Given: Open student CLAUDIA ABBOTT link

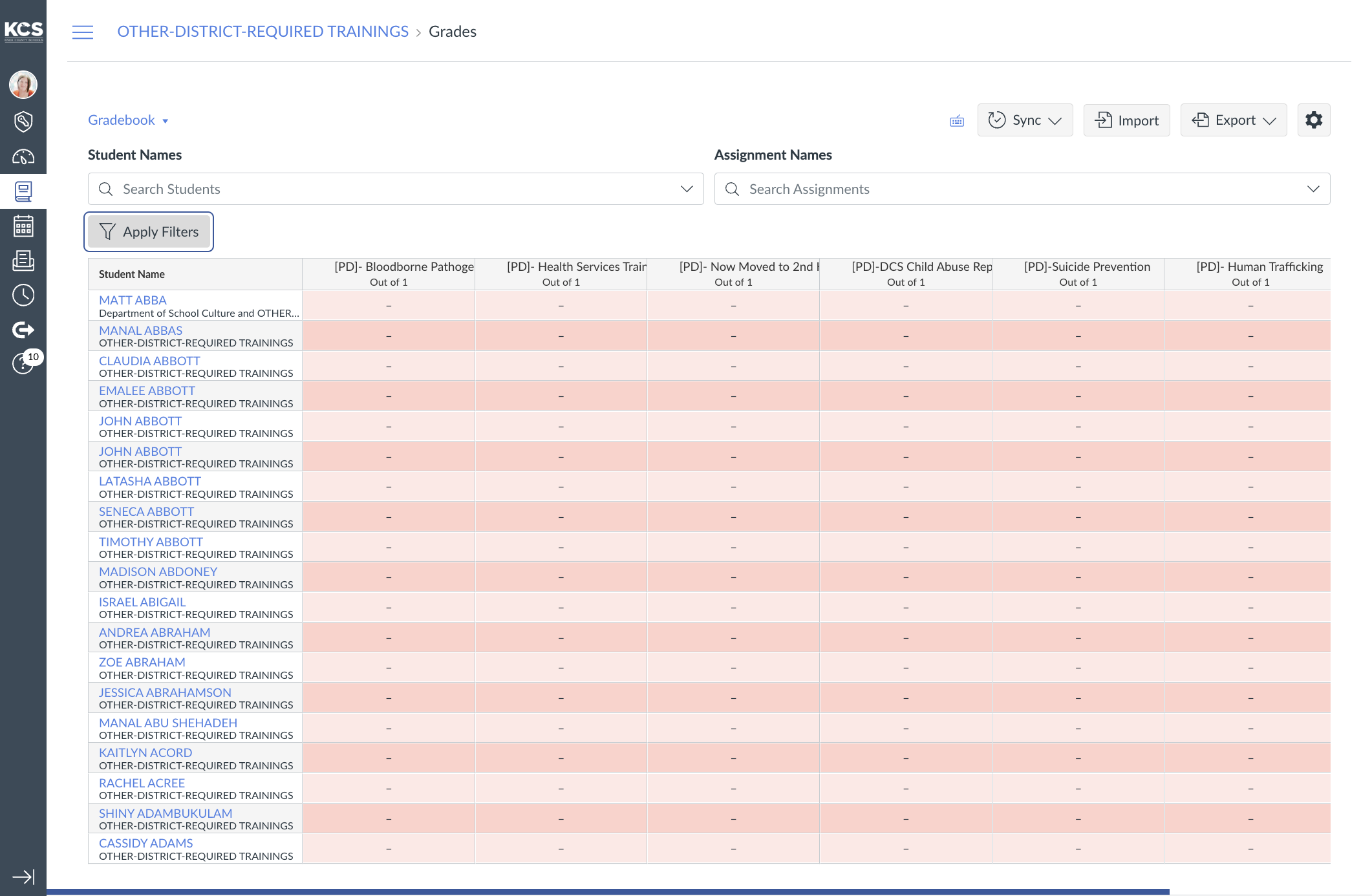Looking at the screenshot, I should point(149,361).
